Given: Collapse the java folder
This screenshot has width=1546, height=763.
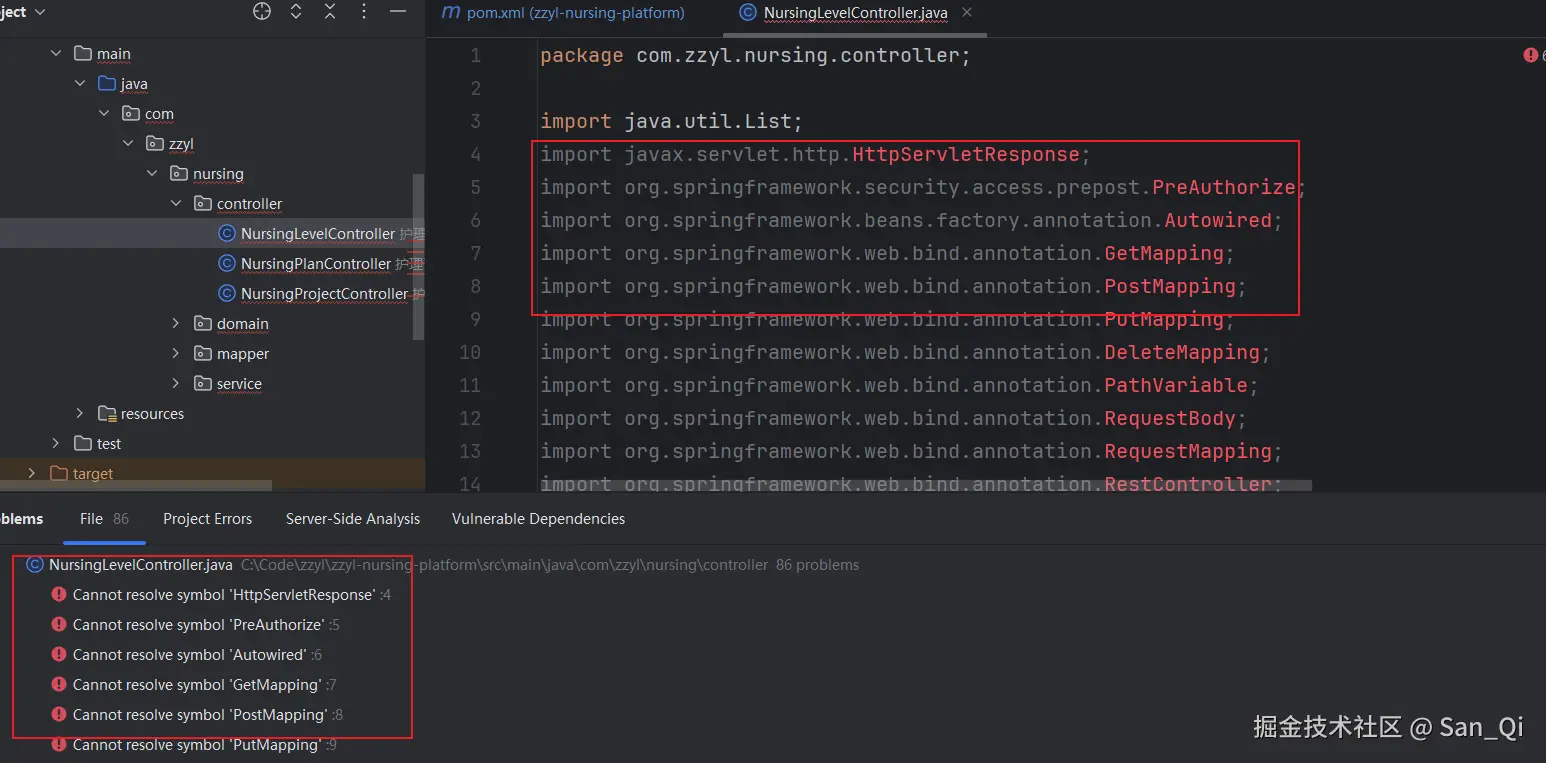Looking at the screenshot, I should pos(80,83).
